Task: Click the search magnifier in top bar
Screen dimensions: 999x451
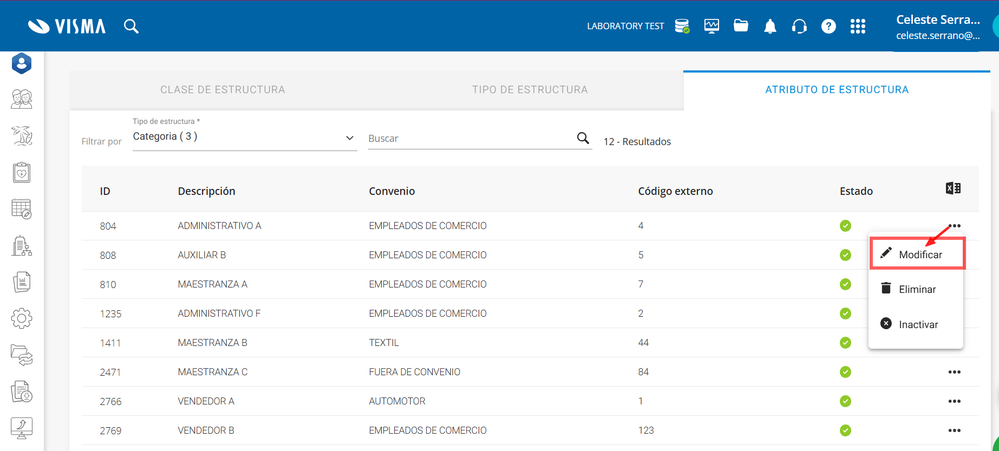Action: (131, 26)
